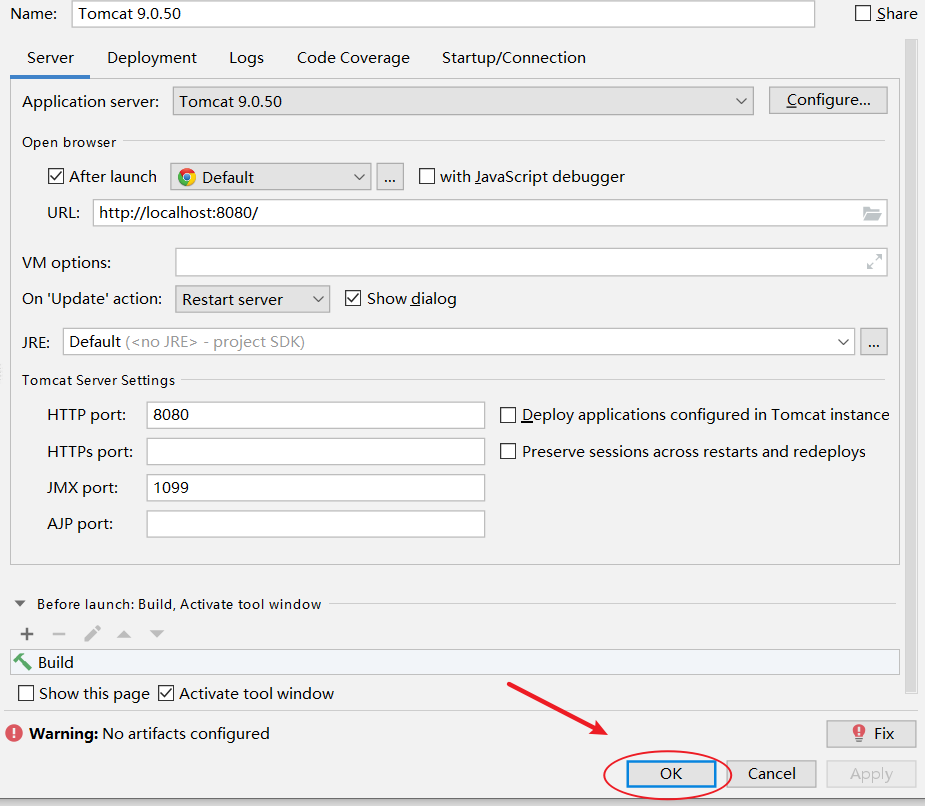Screen dimensions: 925x806
Task: Uncheck the After launch checkbox
Action: click(56, 176)
